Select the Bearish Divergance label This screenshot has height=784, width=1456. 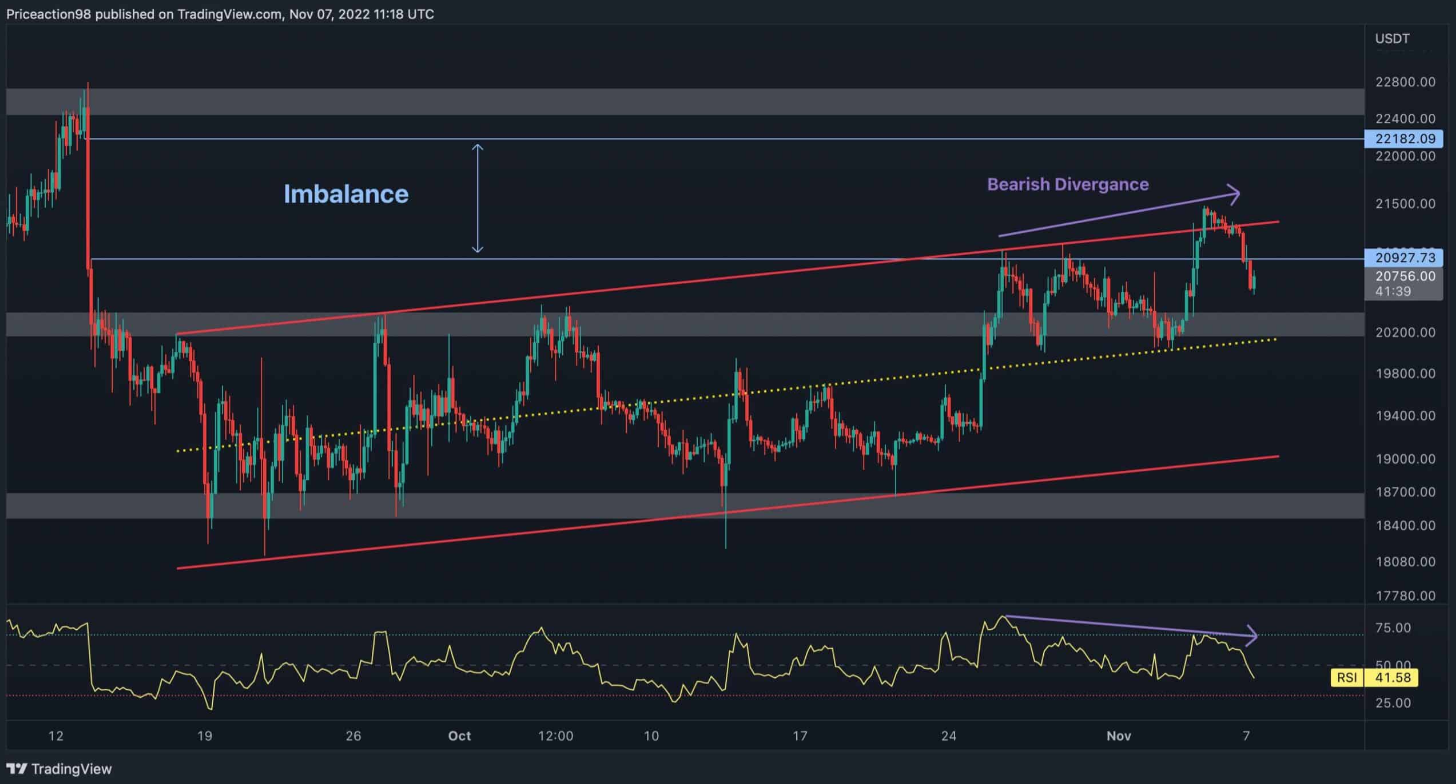click(1068, 184)
